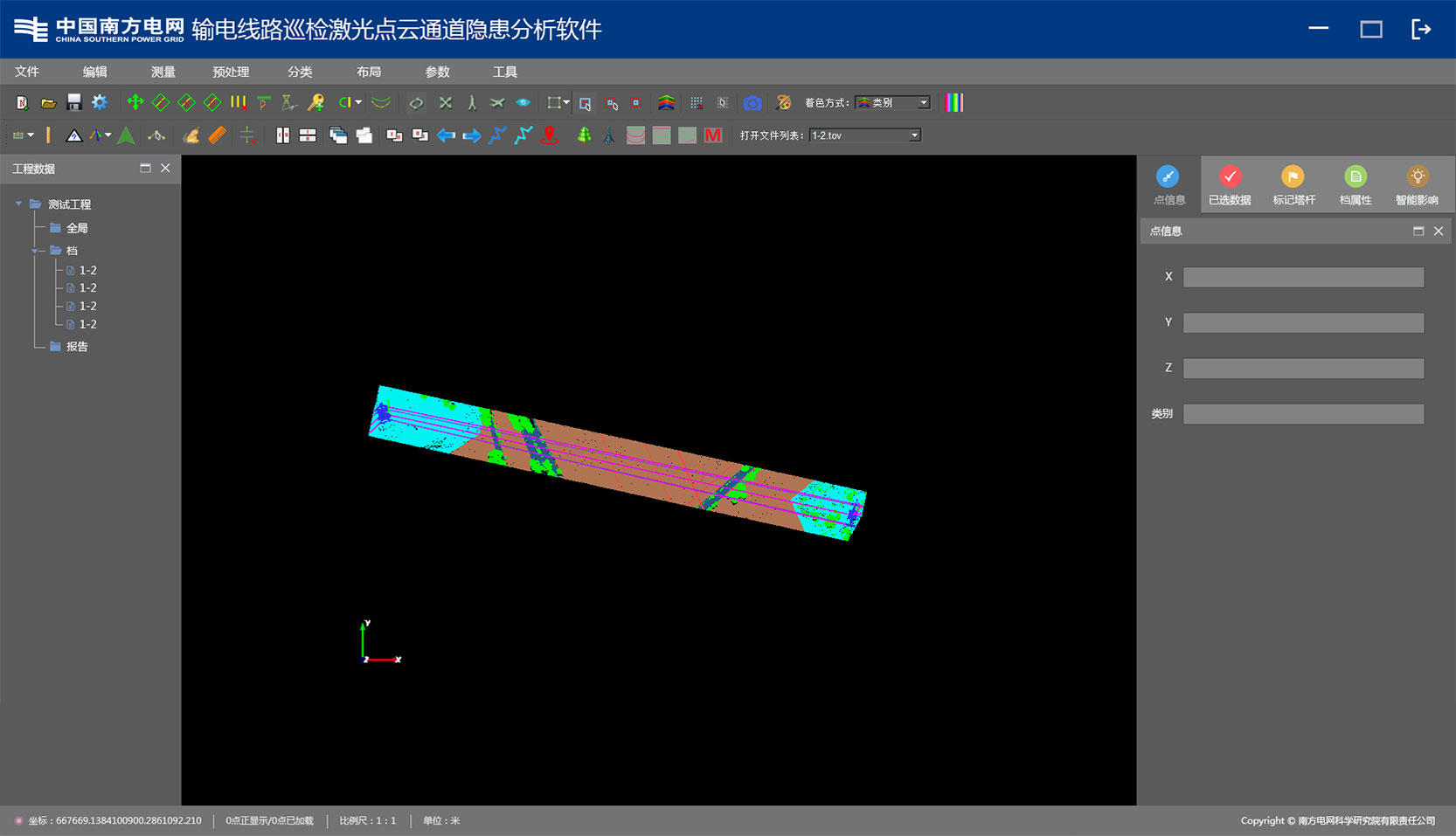Image resolution: width=1456 pixels, height=836 pixels.
Task: Collapse the 测试工程 tree node
Action: (x=18, y=204)
